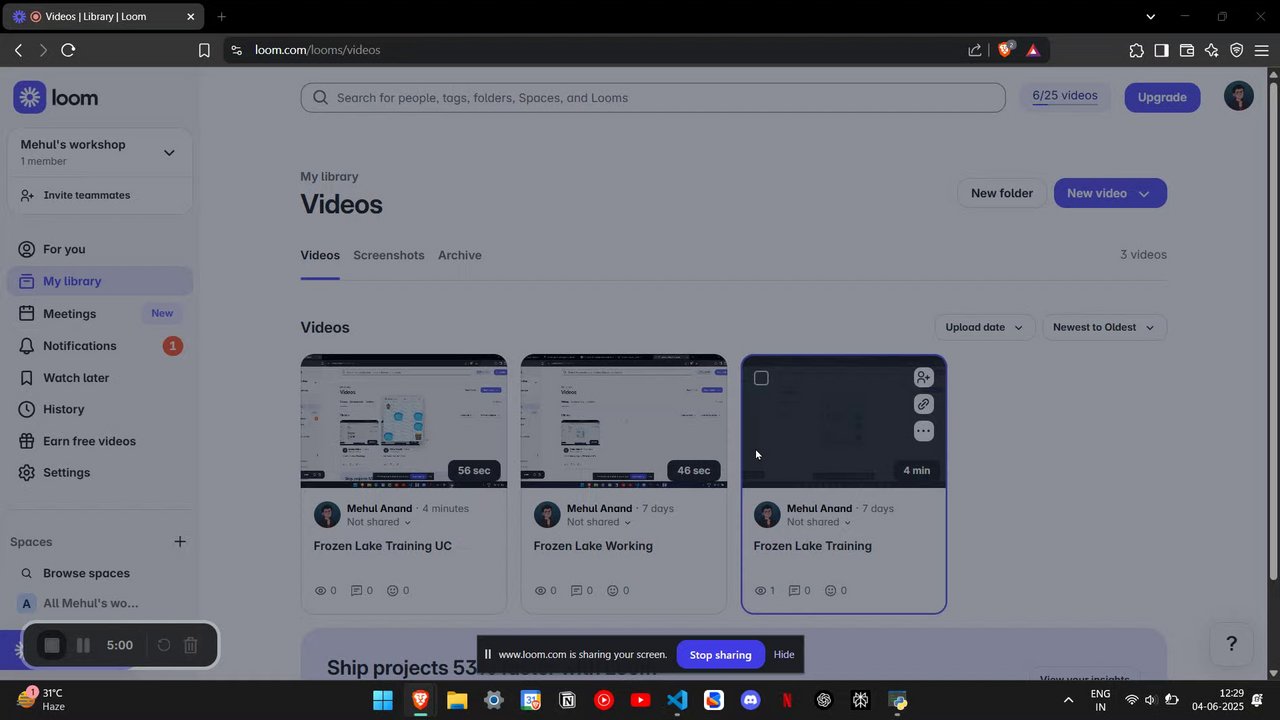The width and height of the screenshot is (1280, 720).
Task: Open the Upload date sort dropdown
Action: coord(985,327)
